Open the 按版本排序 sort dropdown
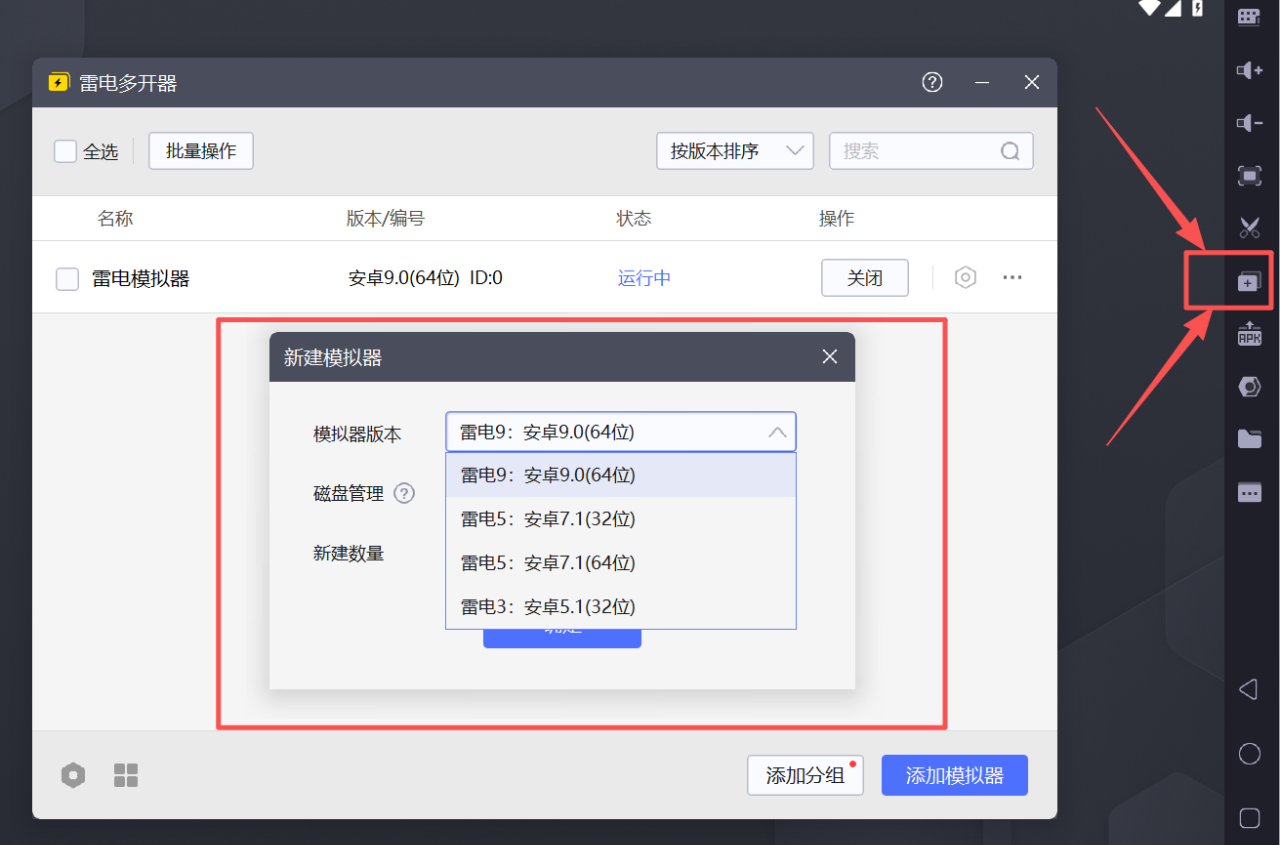This screenshot has height=845, width=1280. point(734,151)
